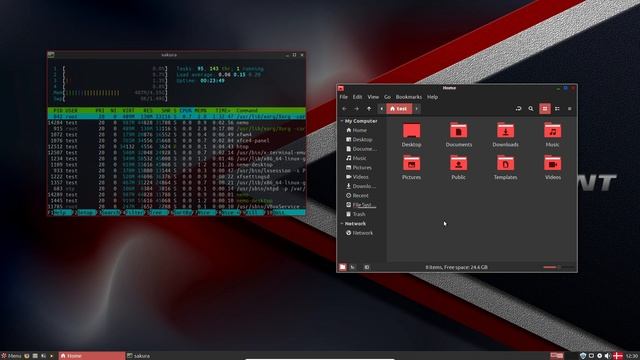Image resolution: width=640 pixels, height=360 pixels.
Task: Collapse the Network section
Action: tap(342, 224)
